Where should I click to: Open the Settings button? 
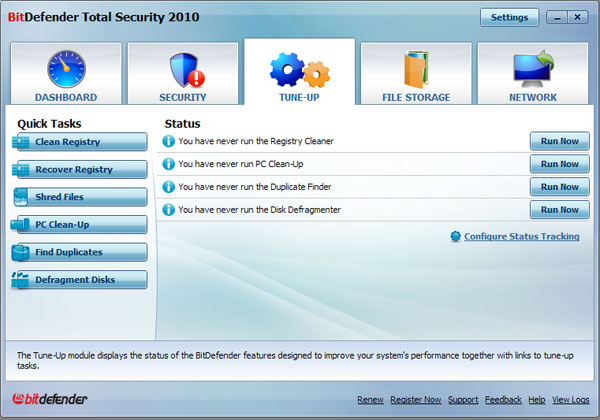510,18
